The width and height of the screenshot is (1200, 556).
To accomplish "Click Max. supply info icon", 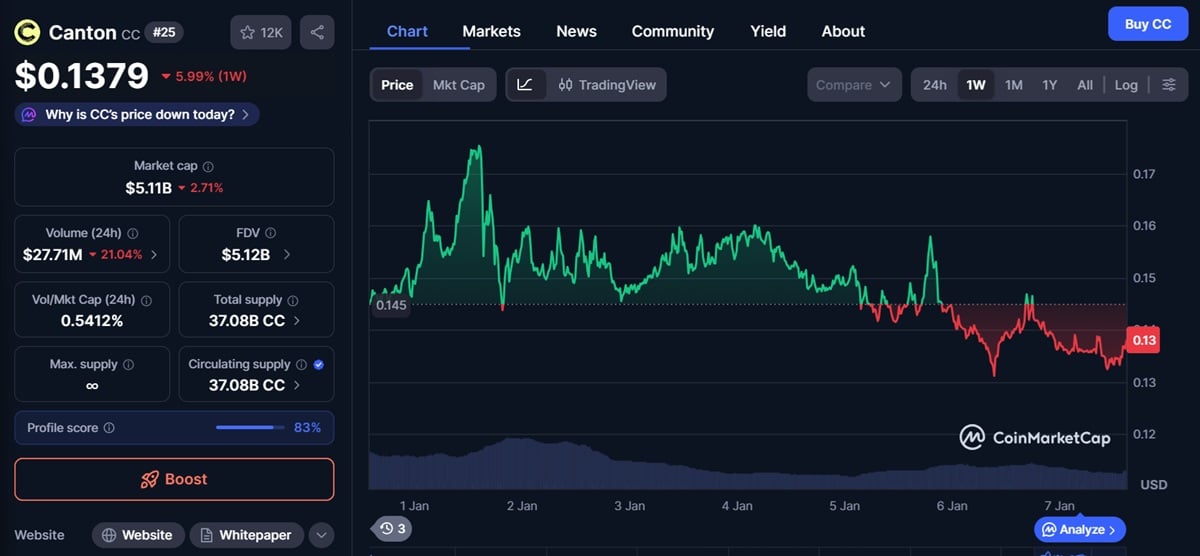I will tap(128, 365).
